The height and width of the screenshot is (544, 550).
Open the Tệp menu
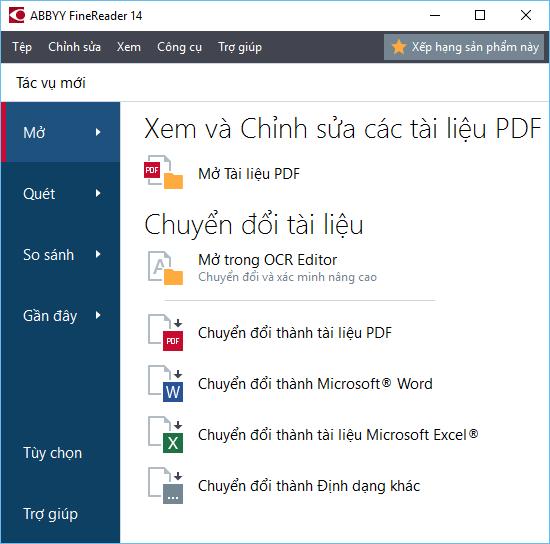tap(22, 47)
